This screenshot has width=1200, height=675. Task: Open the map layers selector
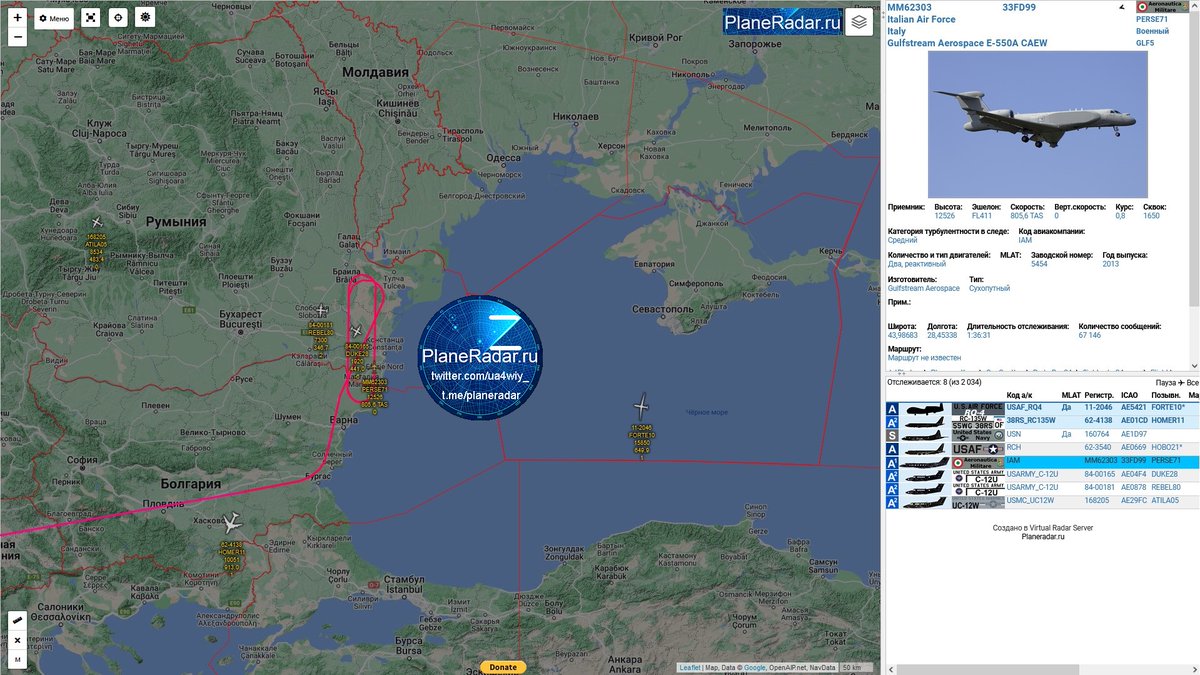859,22
